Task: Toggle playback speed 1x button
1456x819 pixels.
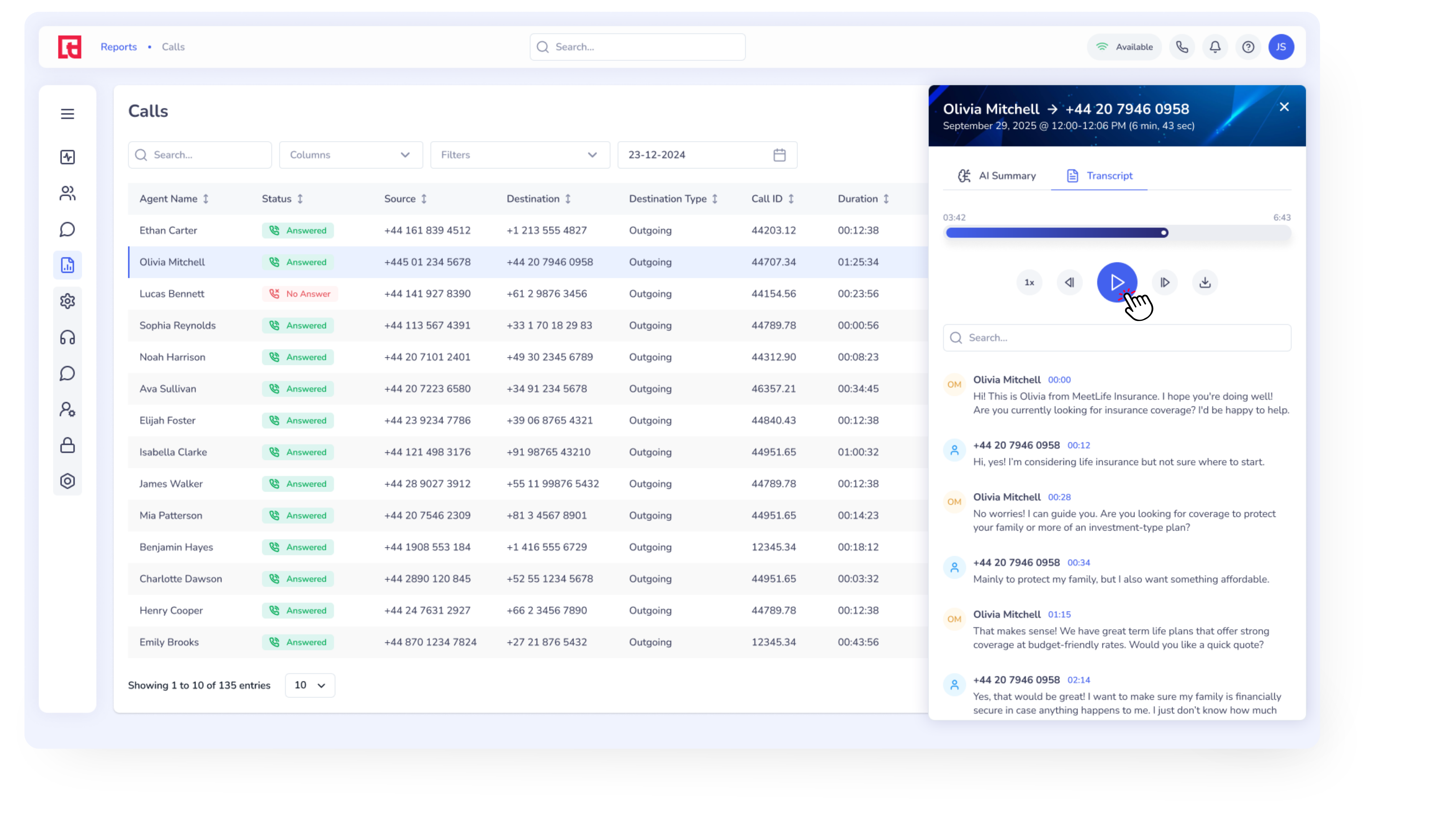Action: coord(1029,283)
